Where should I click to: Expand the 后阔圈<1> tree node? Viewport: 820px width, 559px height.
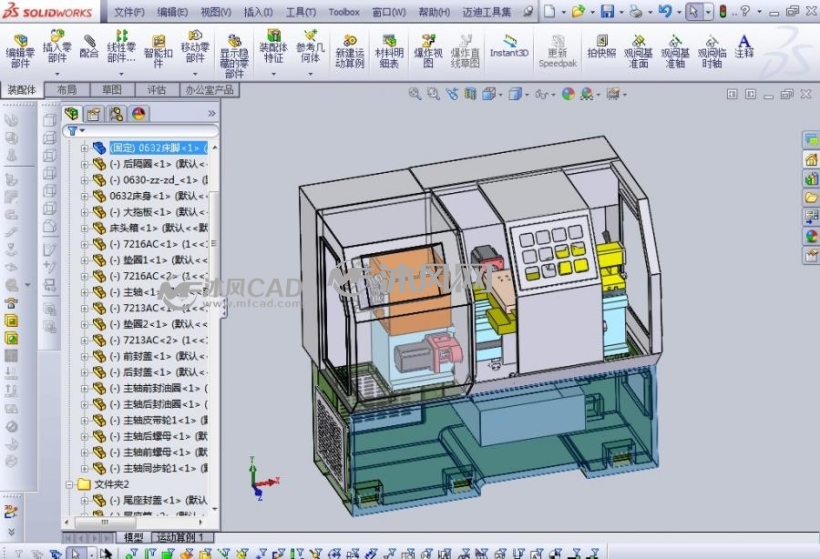(84, 164)
